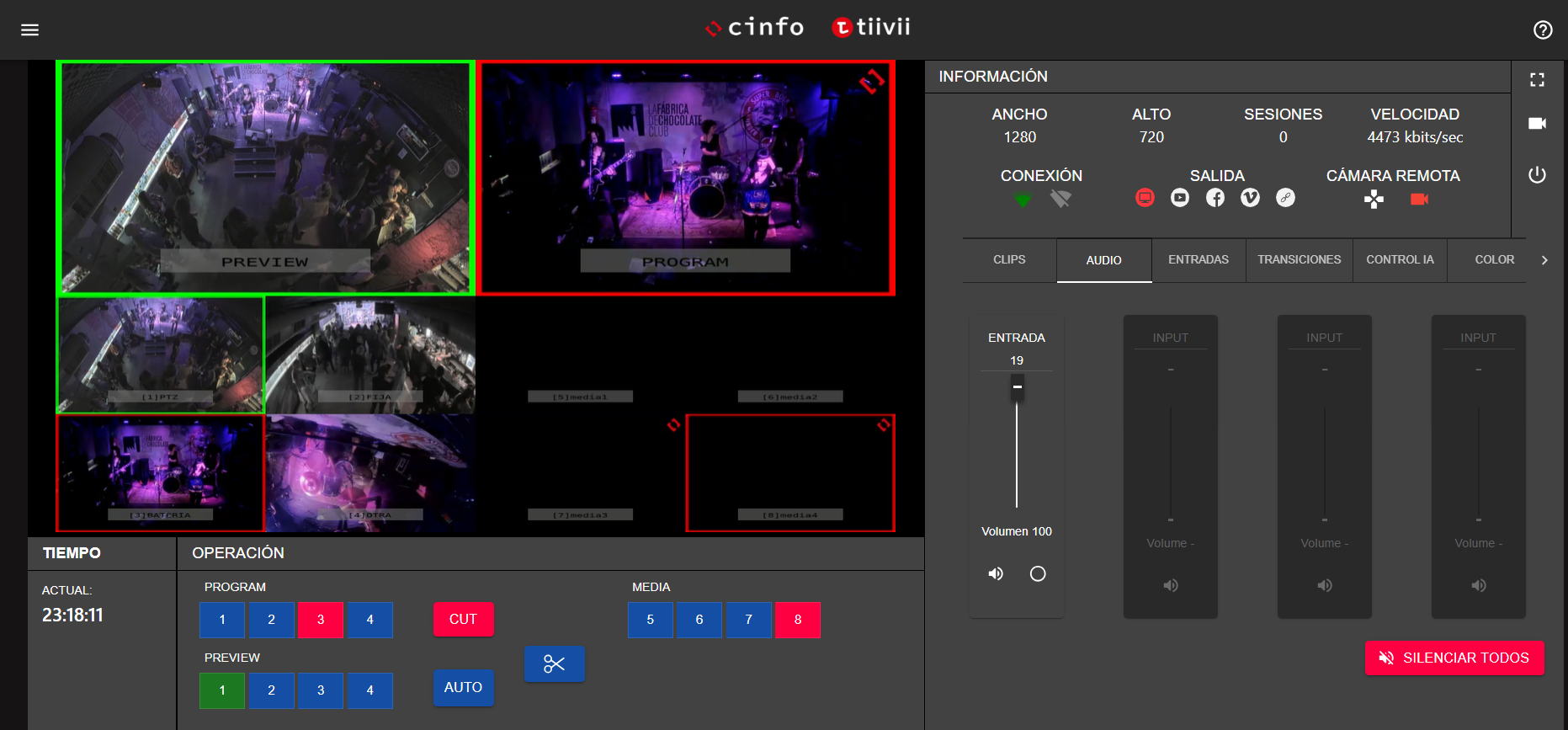The image size is (1568, 730).
Task: Click the [4]OTRA camera thumbnail
Action: [x=370, y=472]
